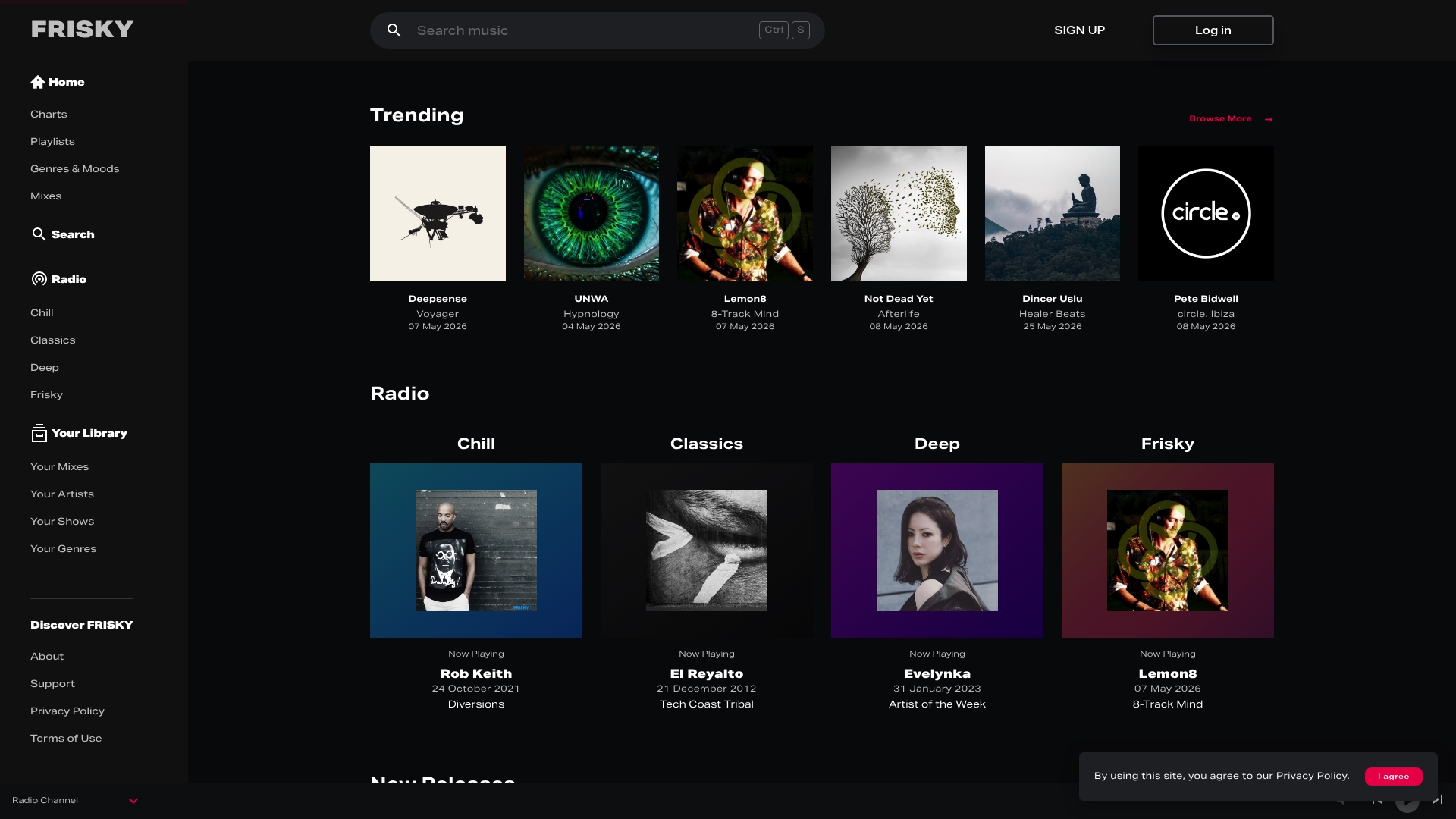This screenshot has width=1456, height=819.
Task: Click show name Artist of the Week
Action: coord(937,704)
